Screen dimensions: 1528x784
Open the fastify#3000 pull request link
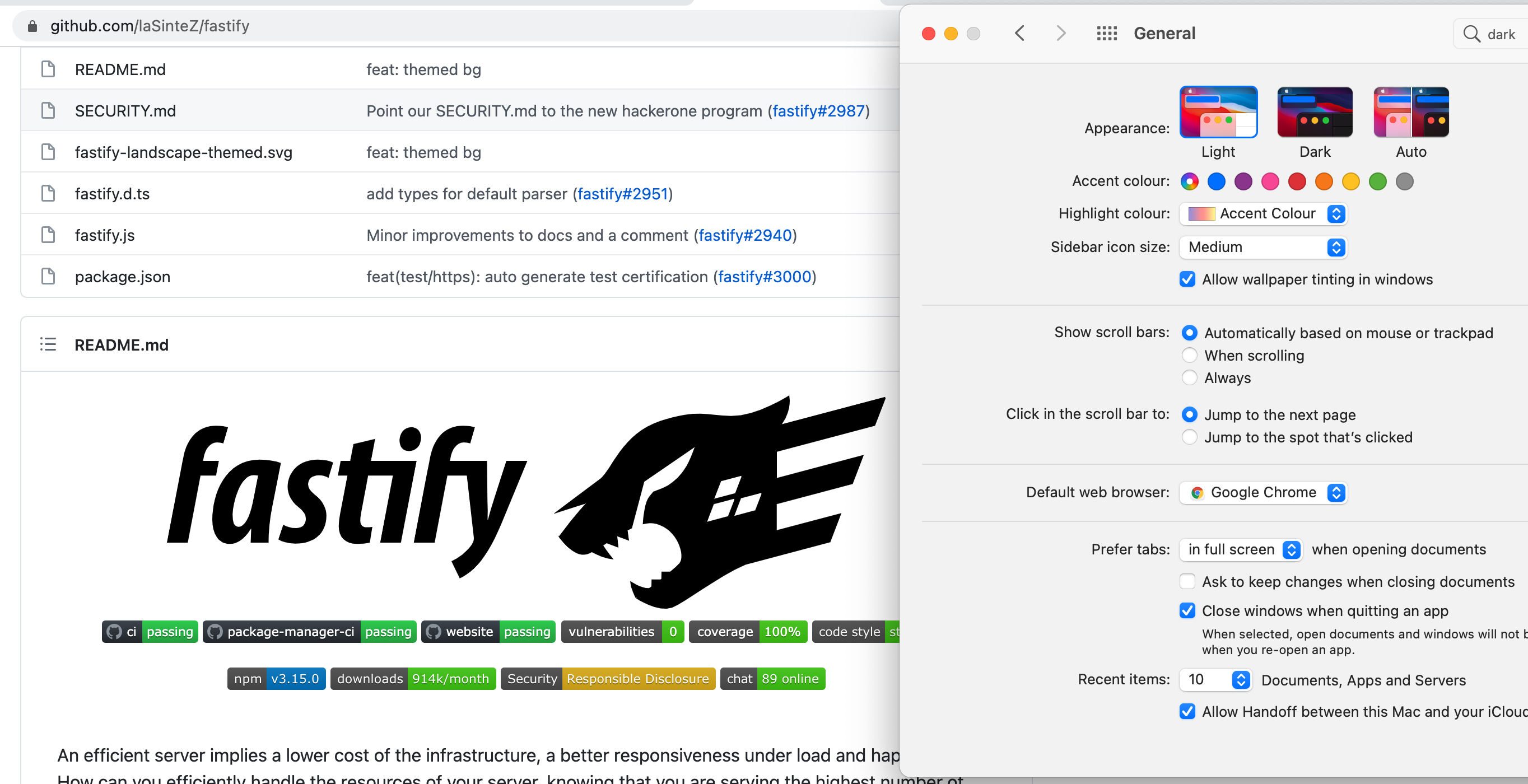pos(764,276)
